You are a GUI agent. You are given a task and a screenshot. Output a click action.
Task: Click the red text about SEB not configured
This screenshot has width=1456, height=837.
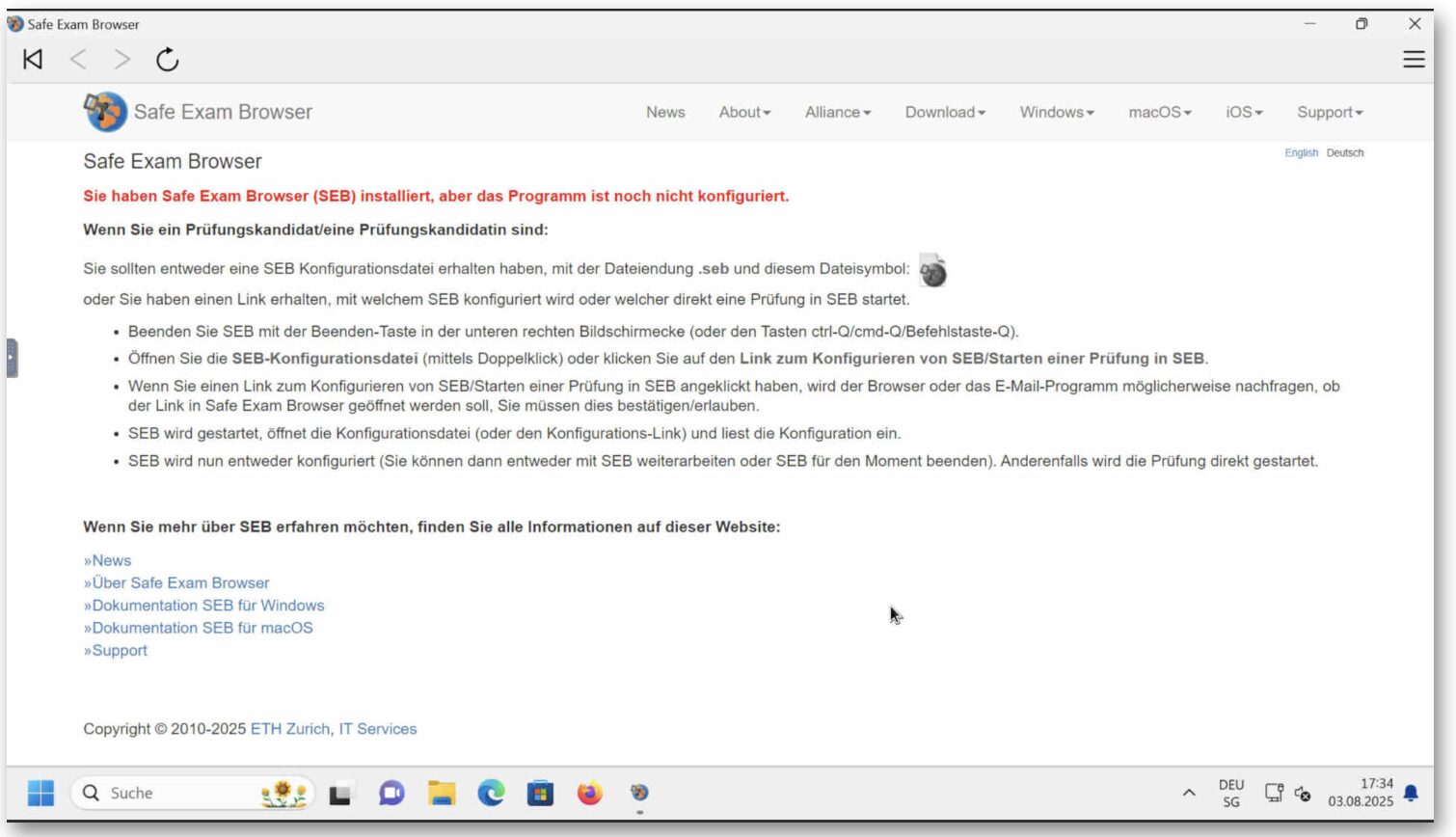point(436,196)
